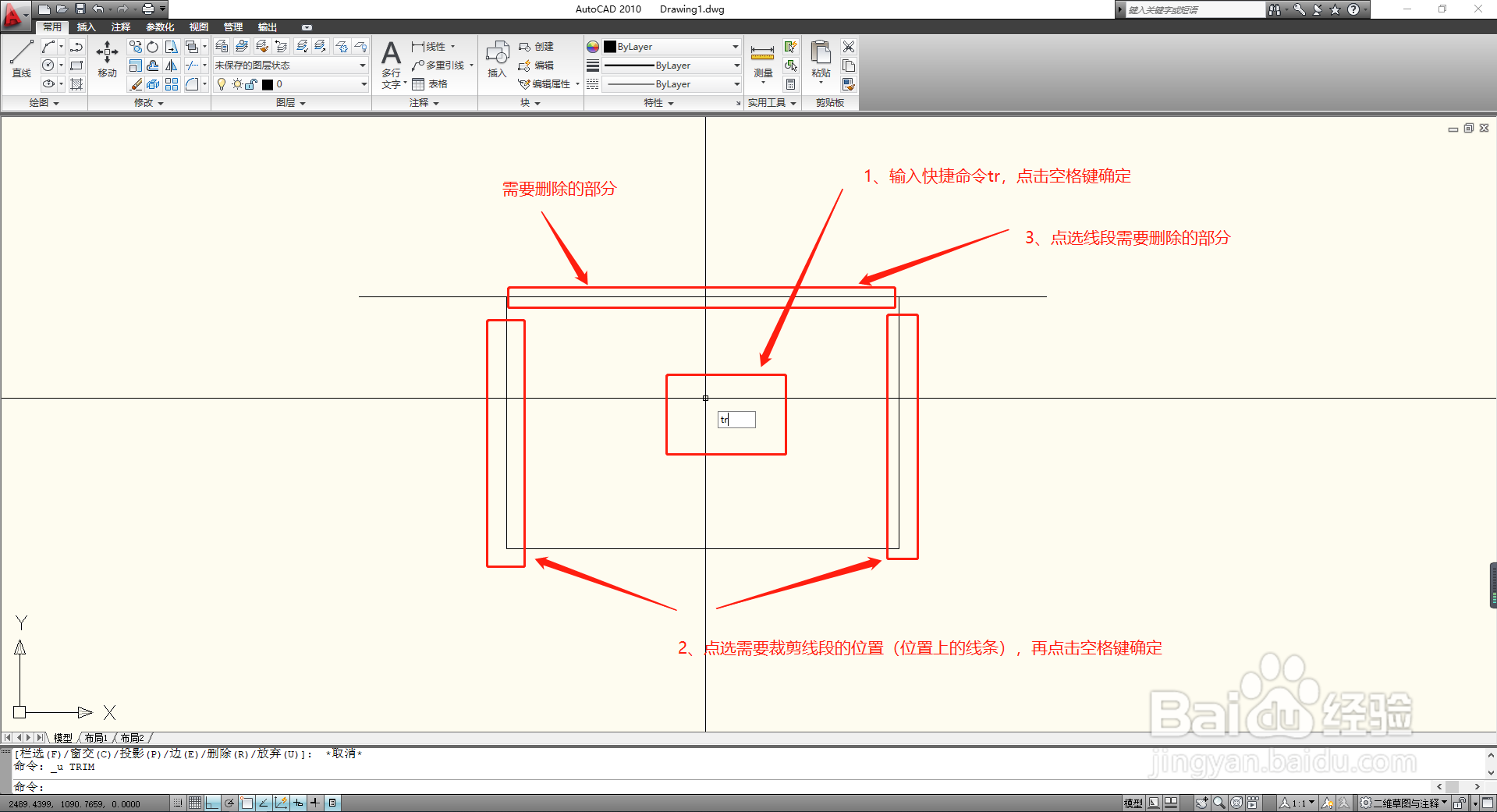This screenshot has height=812, width=1497.
Task: Switch to the 视图 ribbon tab
Action: point(199,27)
